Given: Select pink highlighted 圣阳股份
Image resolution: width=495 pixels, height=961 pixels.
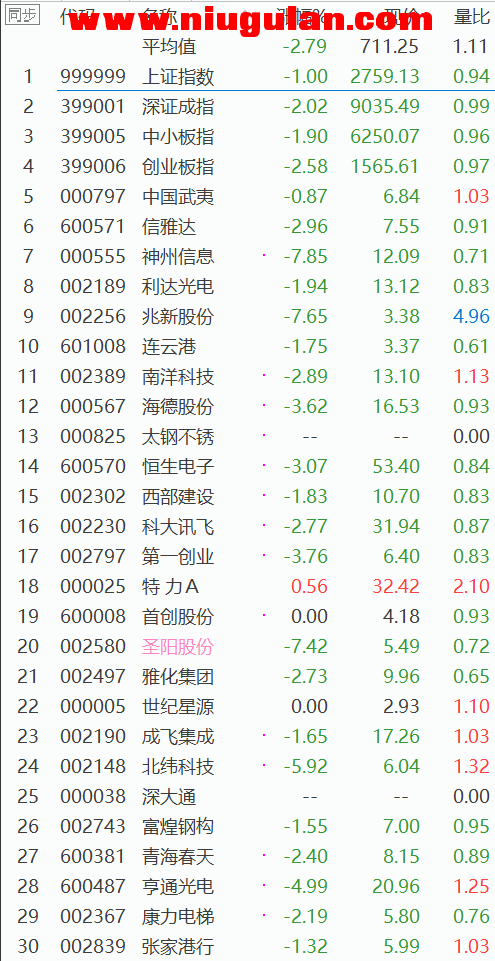Looking at the screenshot, I should point(178,647).
